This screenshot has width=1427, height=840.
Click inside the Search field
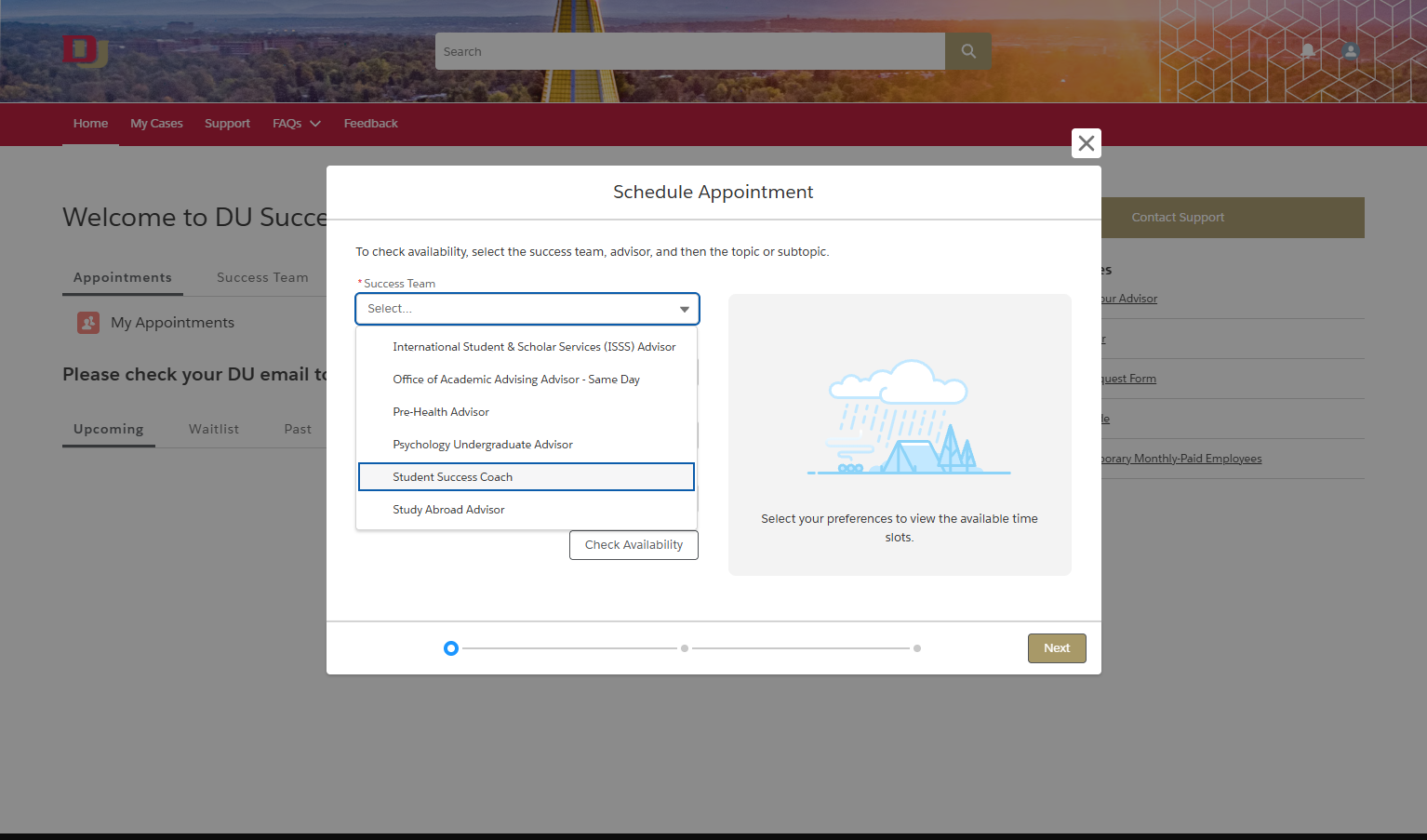[690, 51]
